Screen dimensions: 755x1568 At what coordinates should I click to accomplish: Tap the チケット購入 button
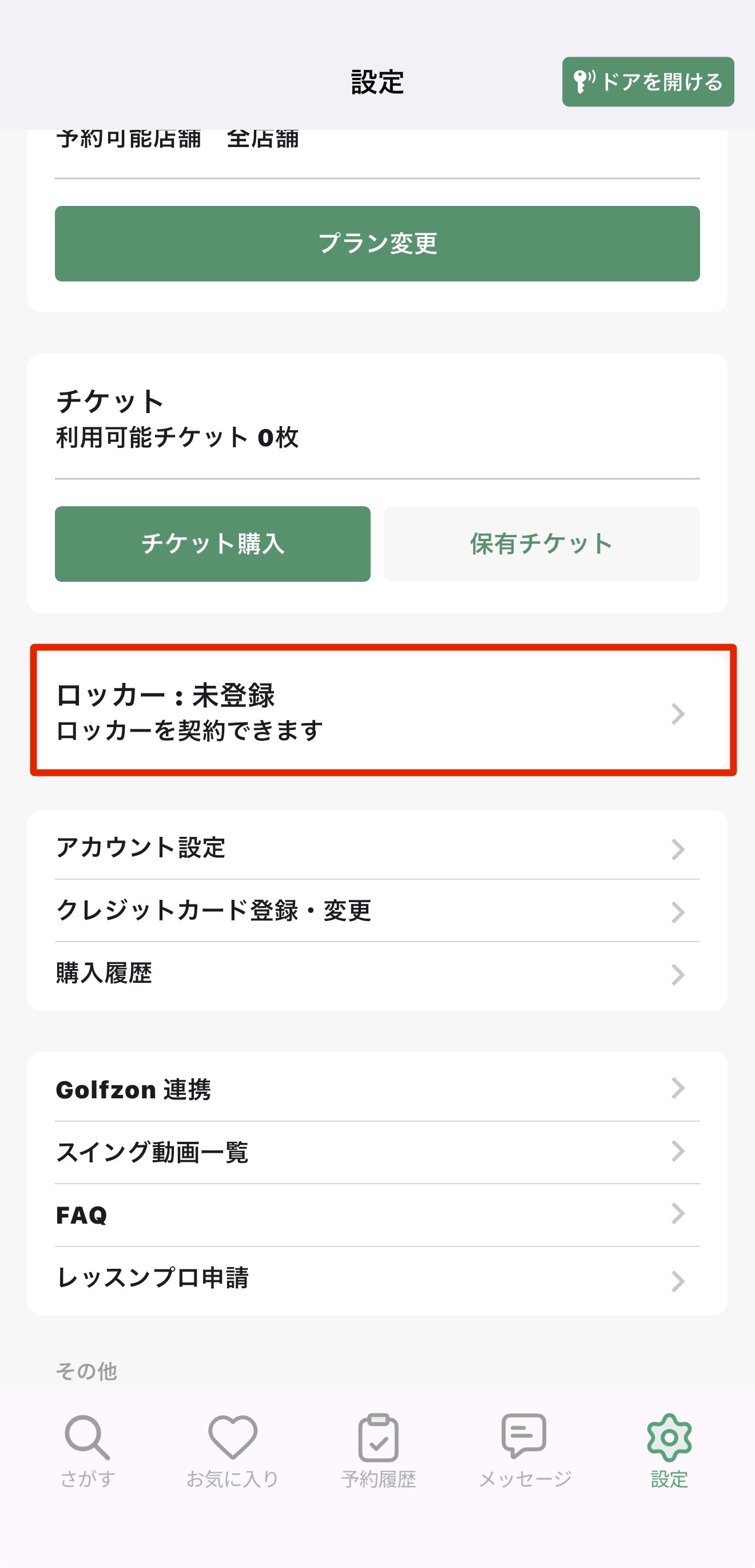(212, 543)
